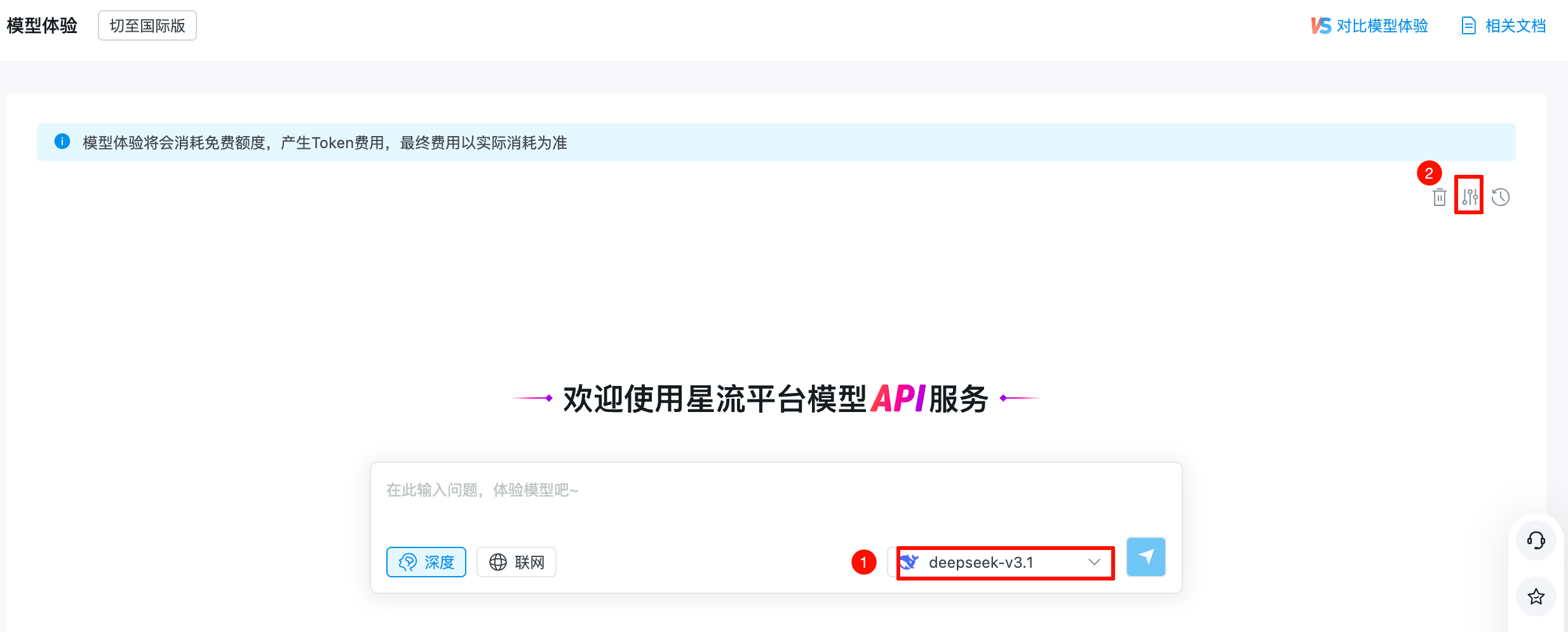Click the trash can clear-conversation icon
The width and height of the screenshot is (1568, 632).
1440,197
